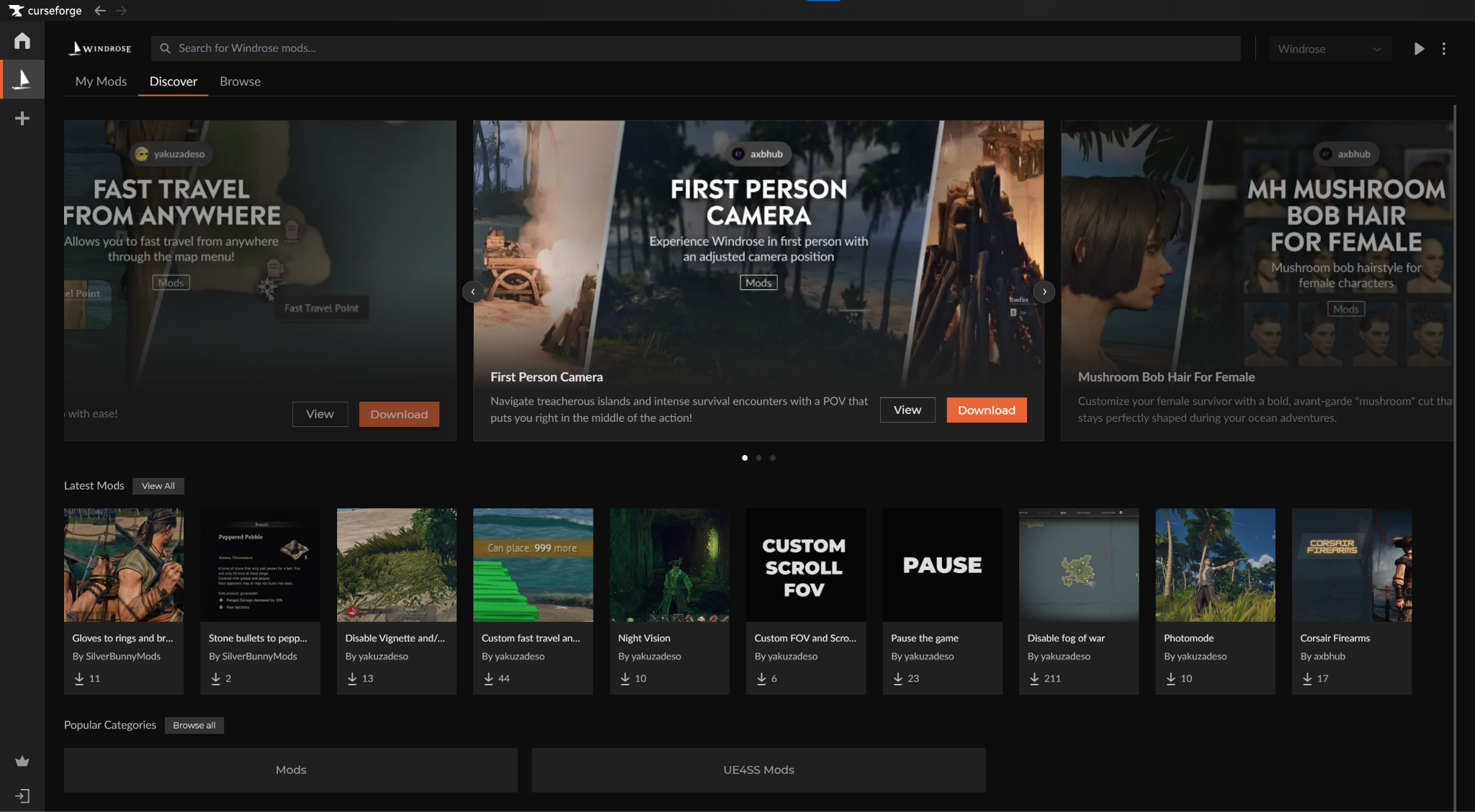1475x812 pixels.
Task: Click the 'Pause the game' mod name
Action: tap(924, 639)
